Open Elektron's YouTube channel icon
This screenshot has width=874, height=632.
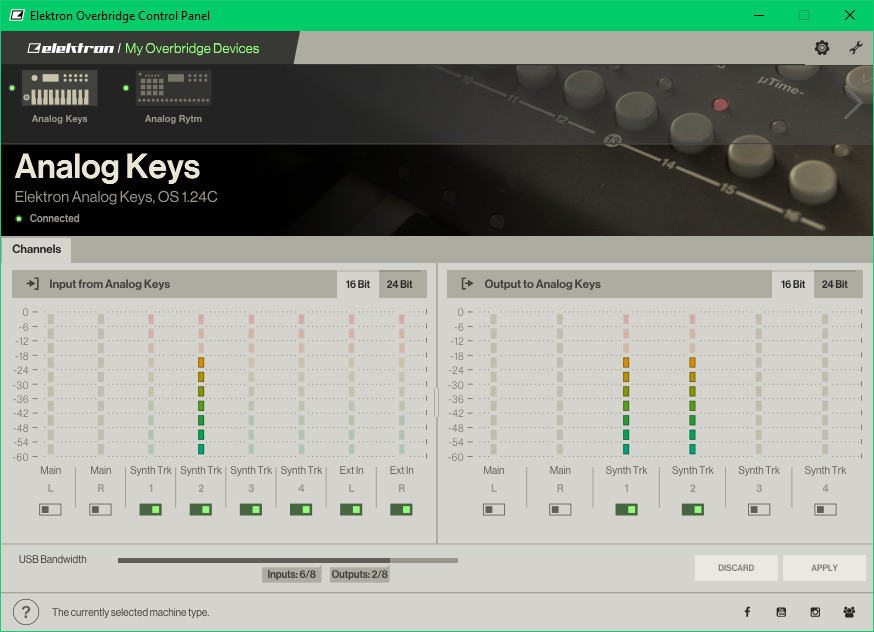(781, 612)
